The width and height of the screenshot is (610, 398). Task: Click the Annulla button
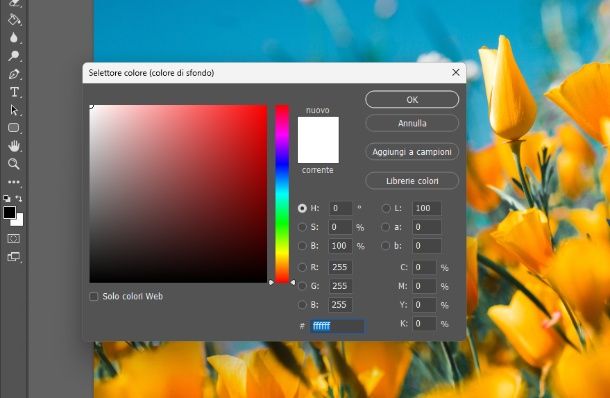point(412,123)
